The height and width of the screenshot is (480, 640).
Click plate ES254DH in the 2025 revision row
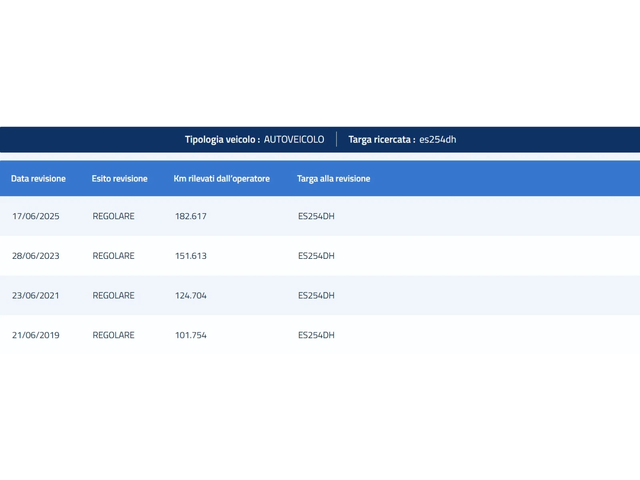point(316,216)
